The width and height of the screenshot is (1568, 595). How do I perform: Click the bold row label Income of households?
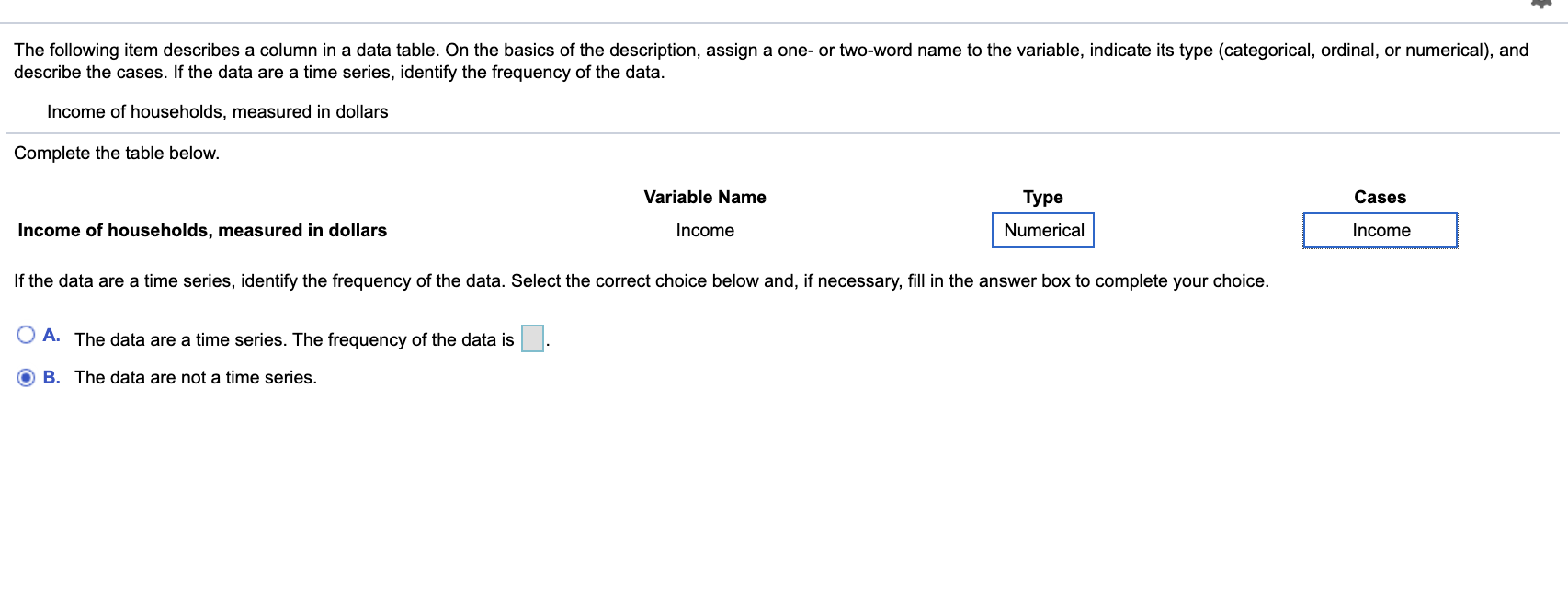pos(201,230)
